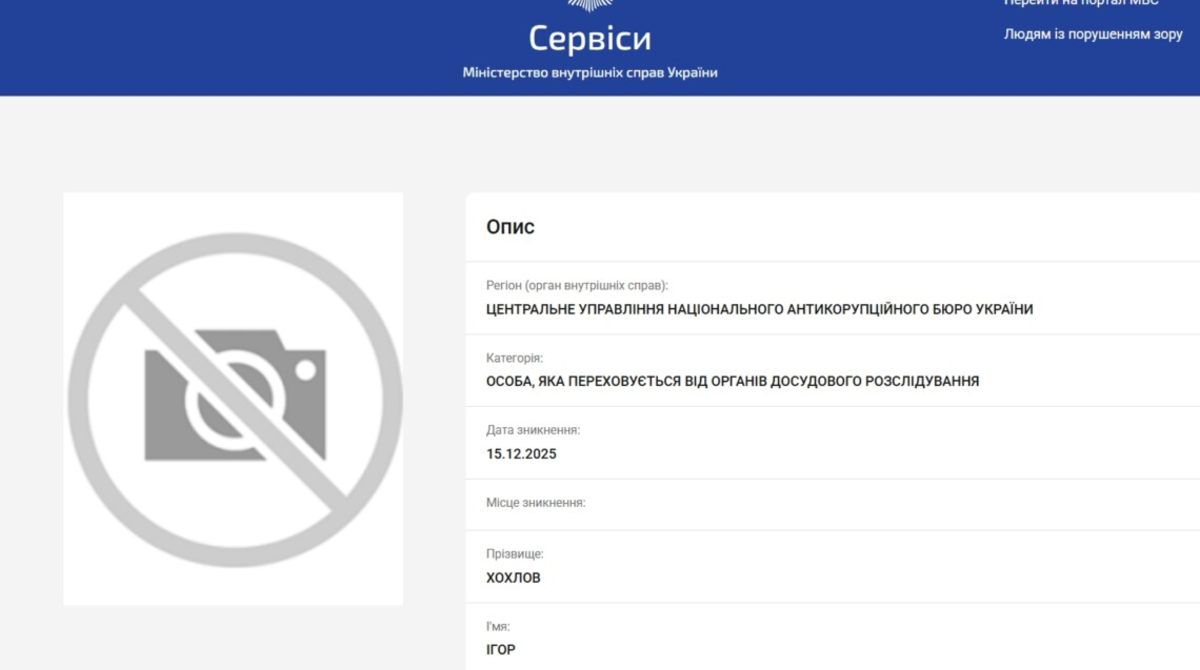The height and width of the screenshot is (670, 1200).
Task: Open 'Перейти на портал МВС' link
Action: coord(1081,3)
